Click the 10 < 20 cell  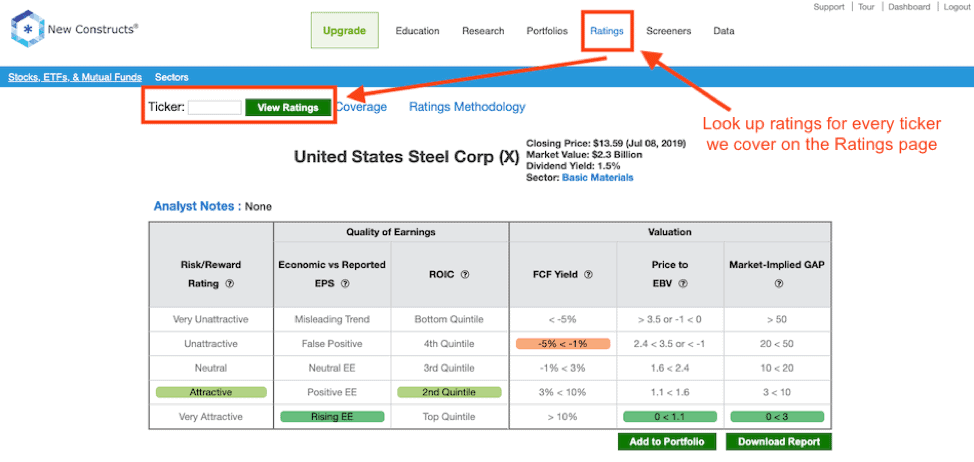tap(778, 368)
